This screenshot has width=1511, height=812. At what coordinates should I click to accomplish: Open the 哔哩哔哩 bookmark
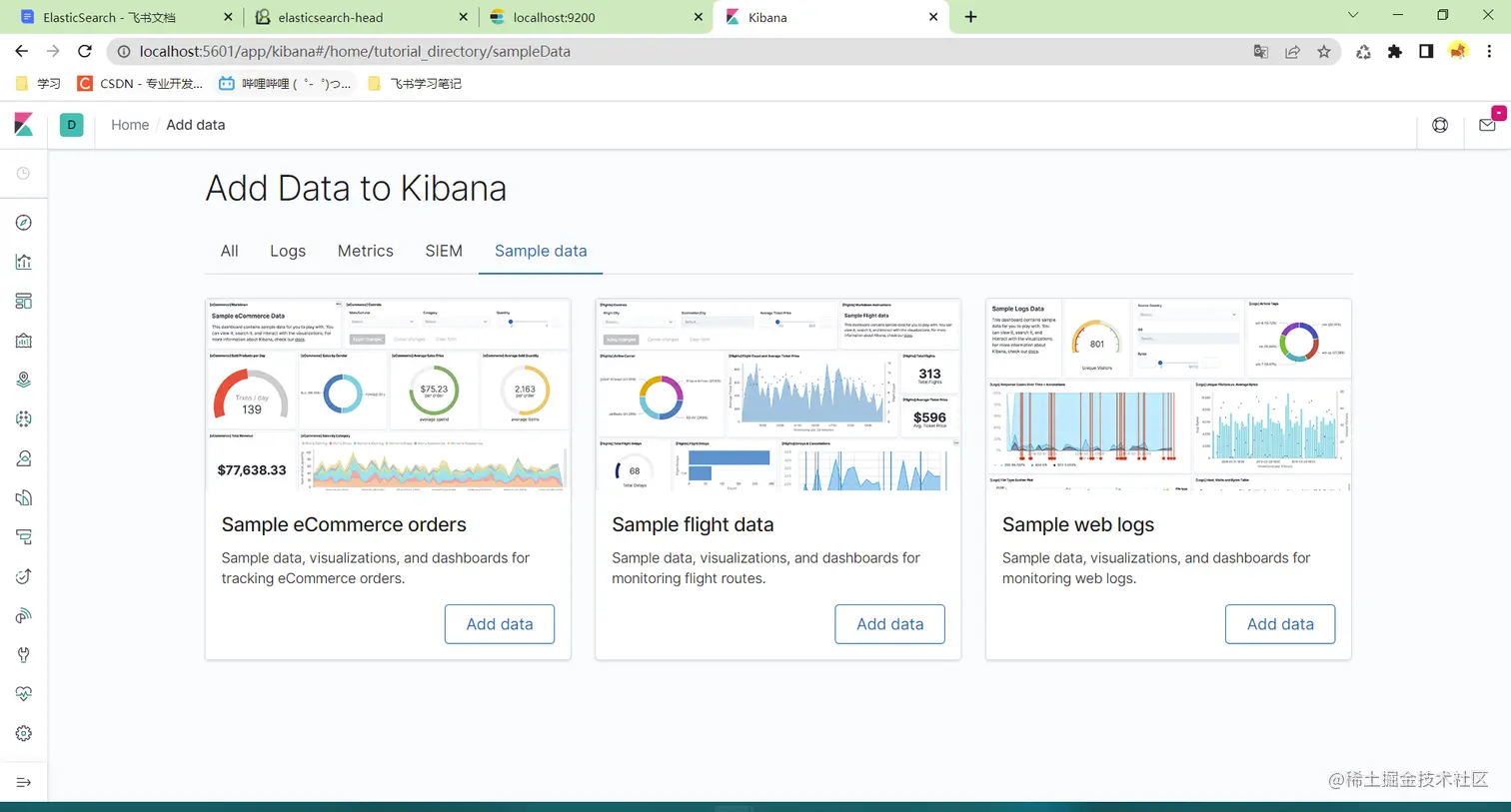[x=285, y=84]
